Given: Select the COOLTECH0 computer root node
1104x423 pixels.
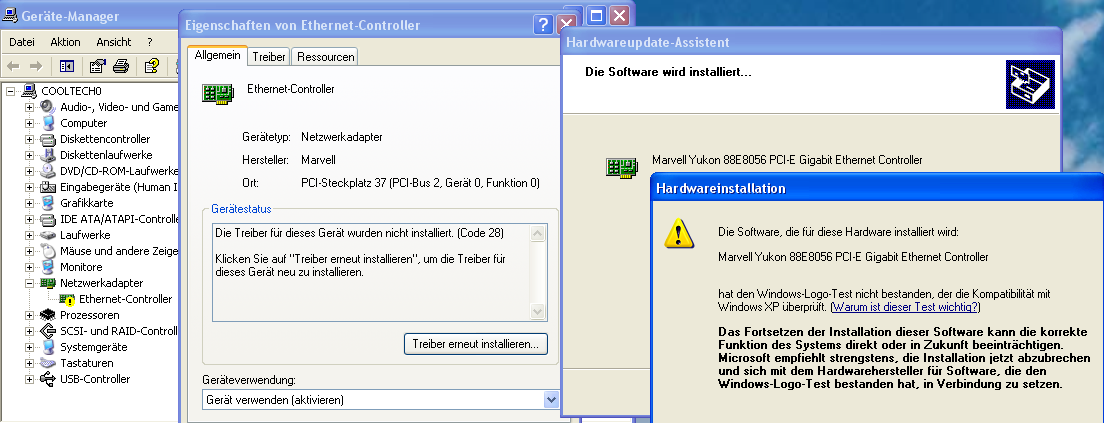Looking at the screenshot, I should pyautogui.click(x=71, y=91).
